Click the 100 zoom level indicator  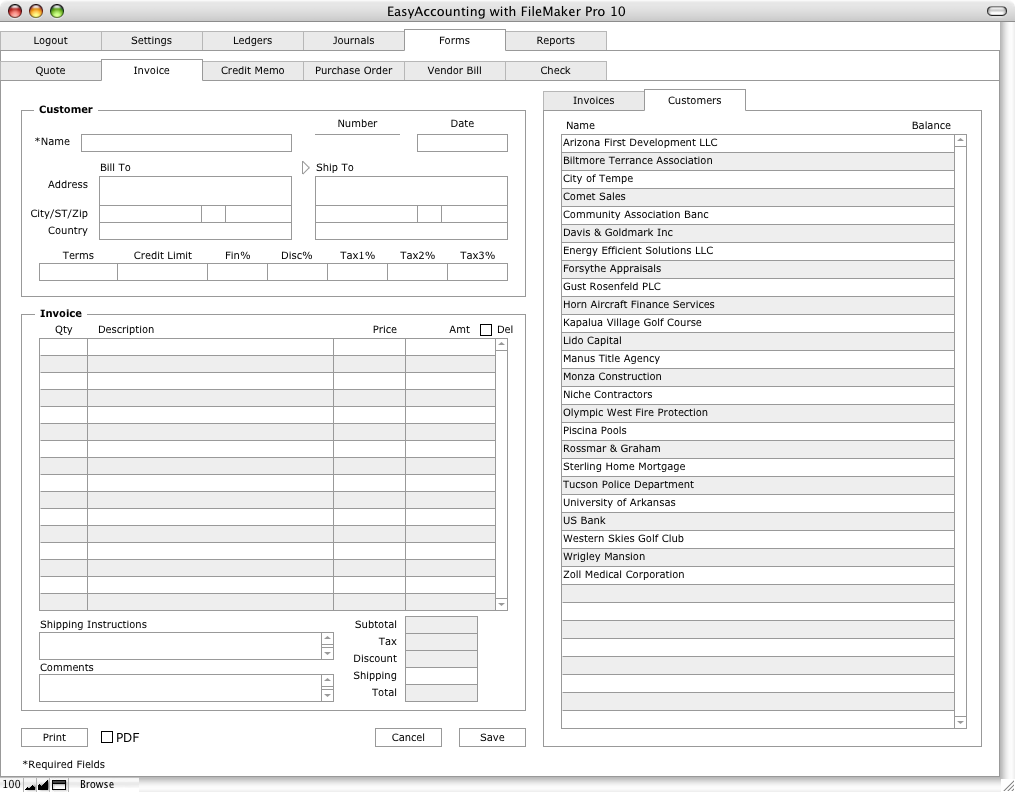(x=11, y=784)
